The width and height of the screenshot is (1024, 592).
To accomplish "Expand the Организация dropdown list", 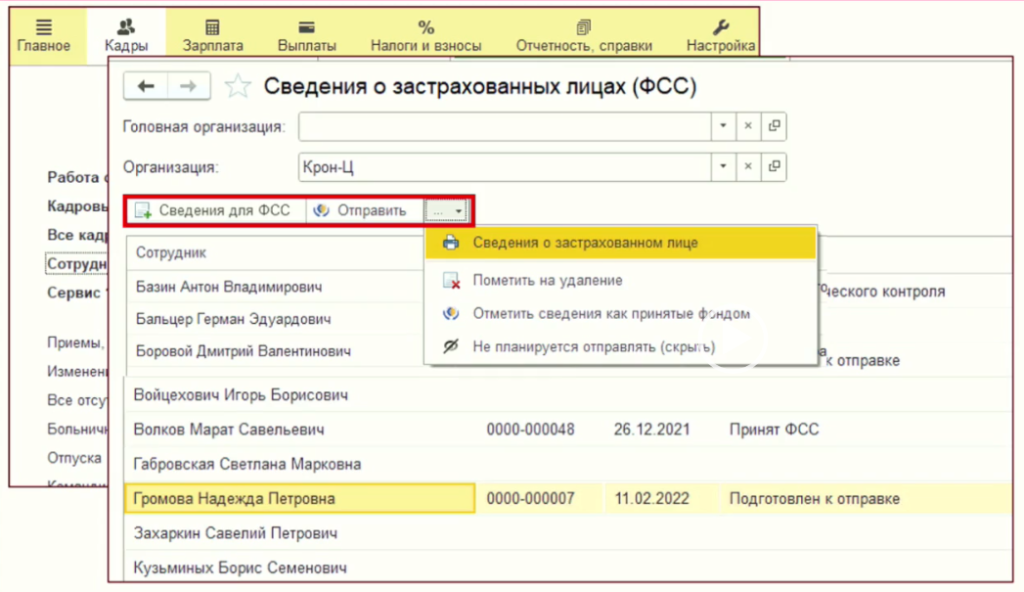I will tap(723, 167).
